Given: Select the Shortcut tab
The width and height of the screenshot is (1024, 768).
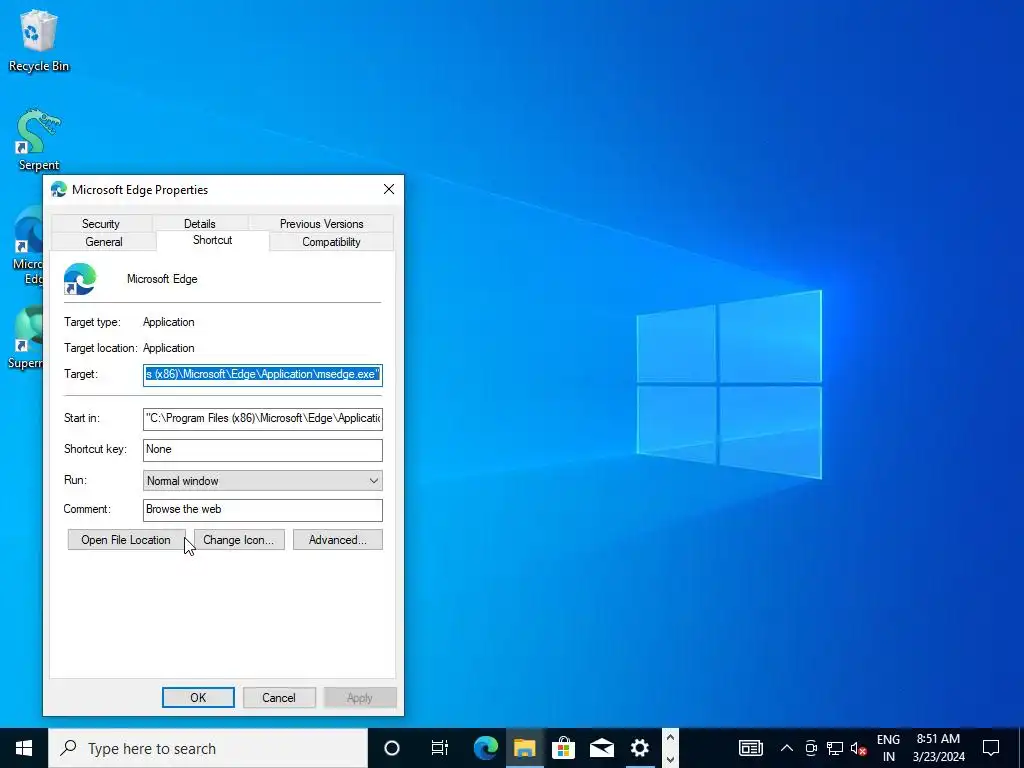Looking at the screenshot, I should click(x=212, y=240).
